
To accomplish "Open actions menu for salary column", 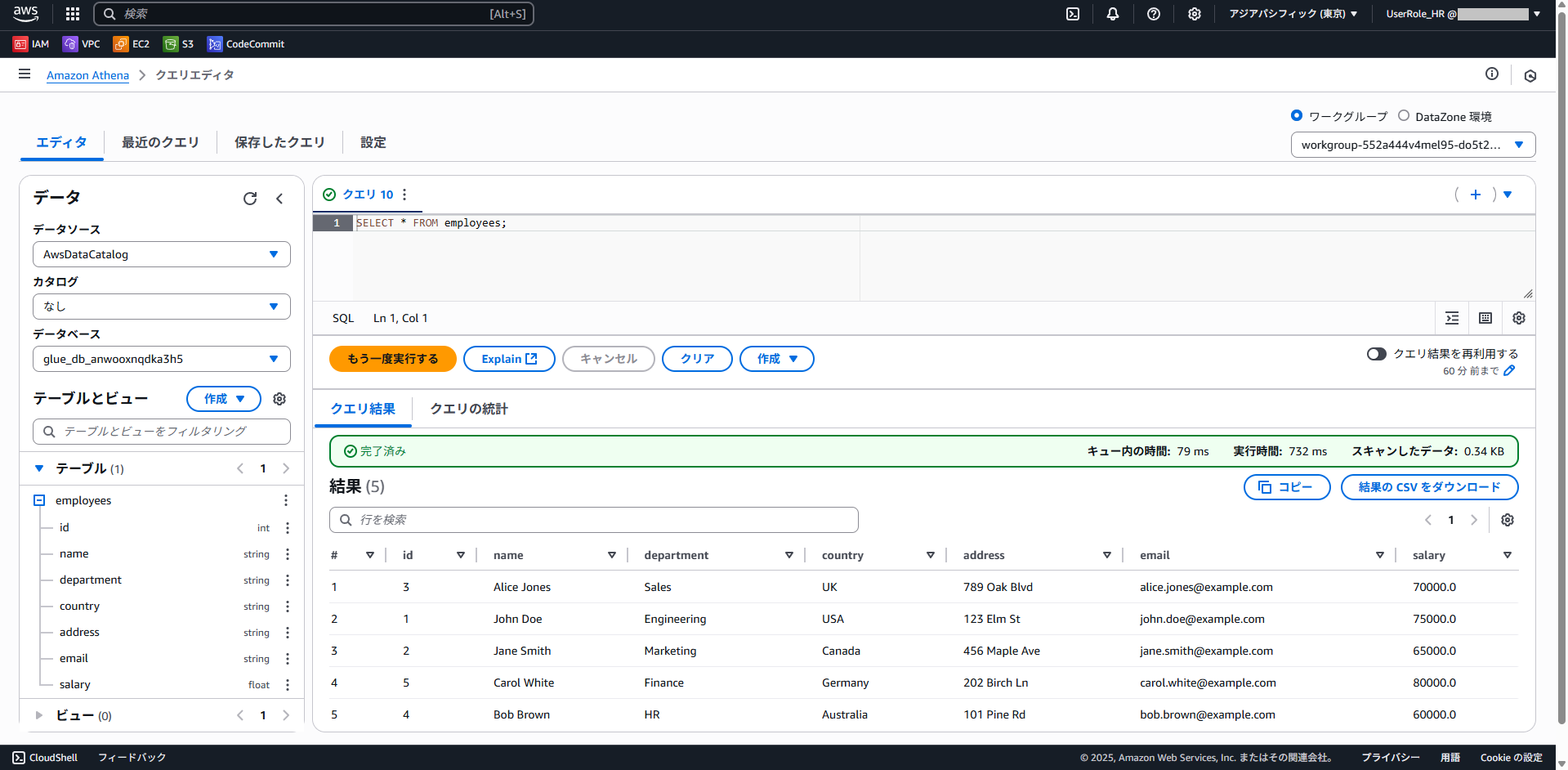I will tap(288, 685).
